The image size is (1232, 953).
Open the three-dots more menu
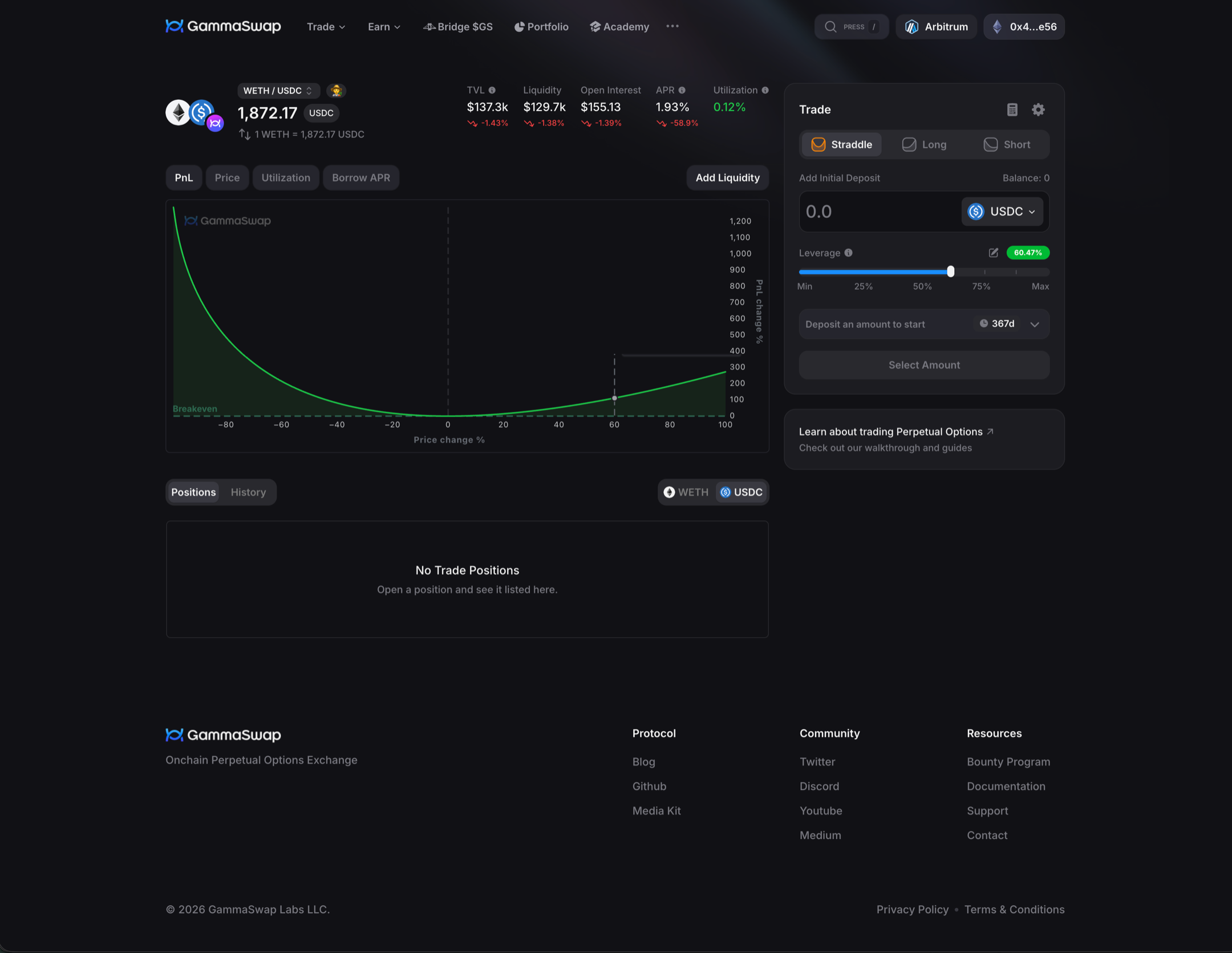coord(672,26)
